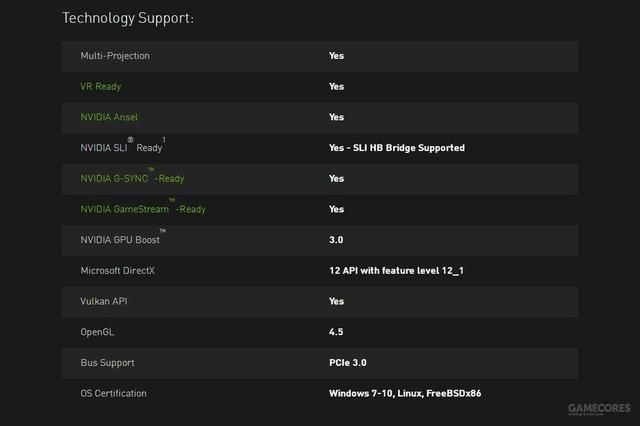This screenshot has width=640, height=426.
Task: Click the Microsoft DirectX row label
Action: tap(118, 271)
